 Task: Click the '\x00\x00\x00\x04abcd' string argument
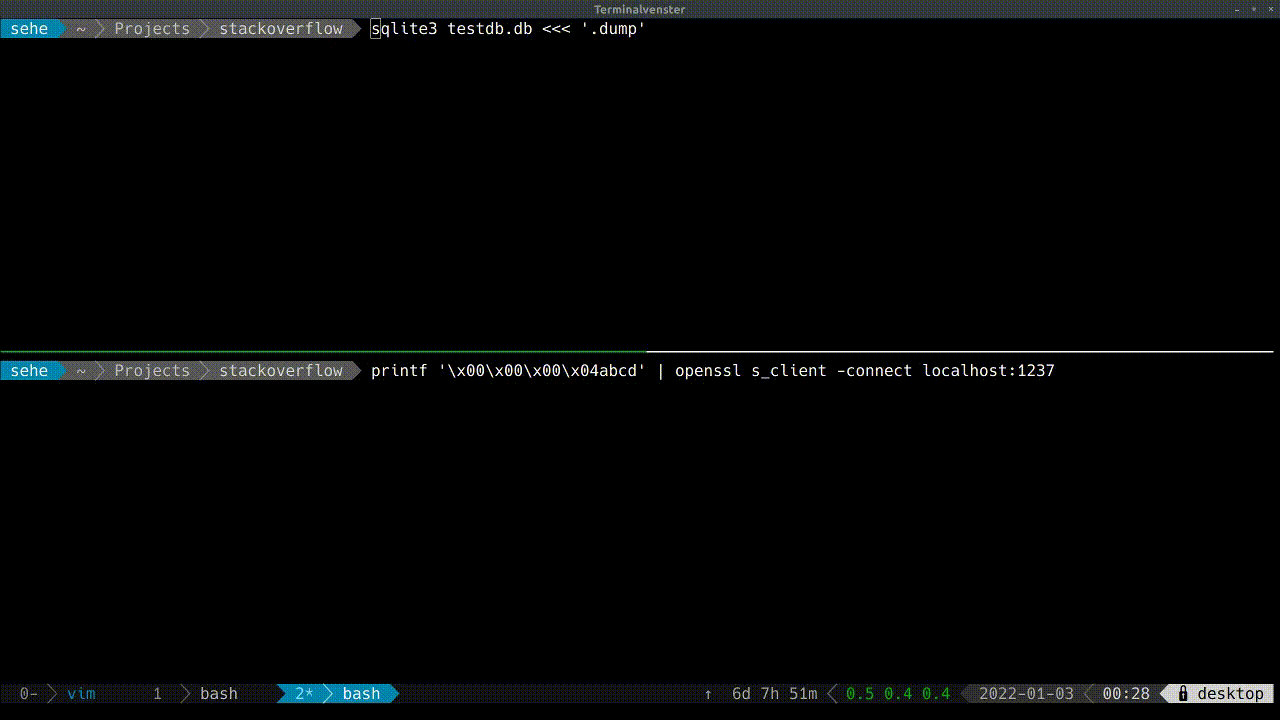542,371
